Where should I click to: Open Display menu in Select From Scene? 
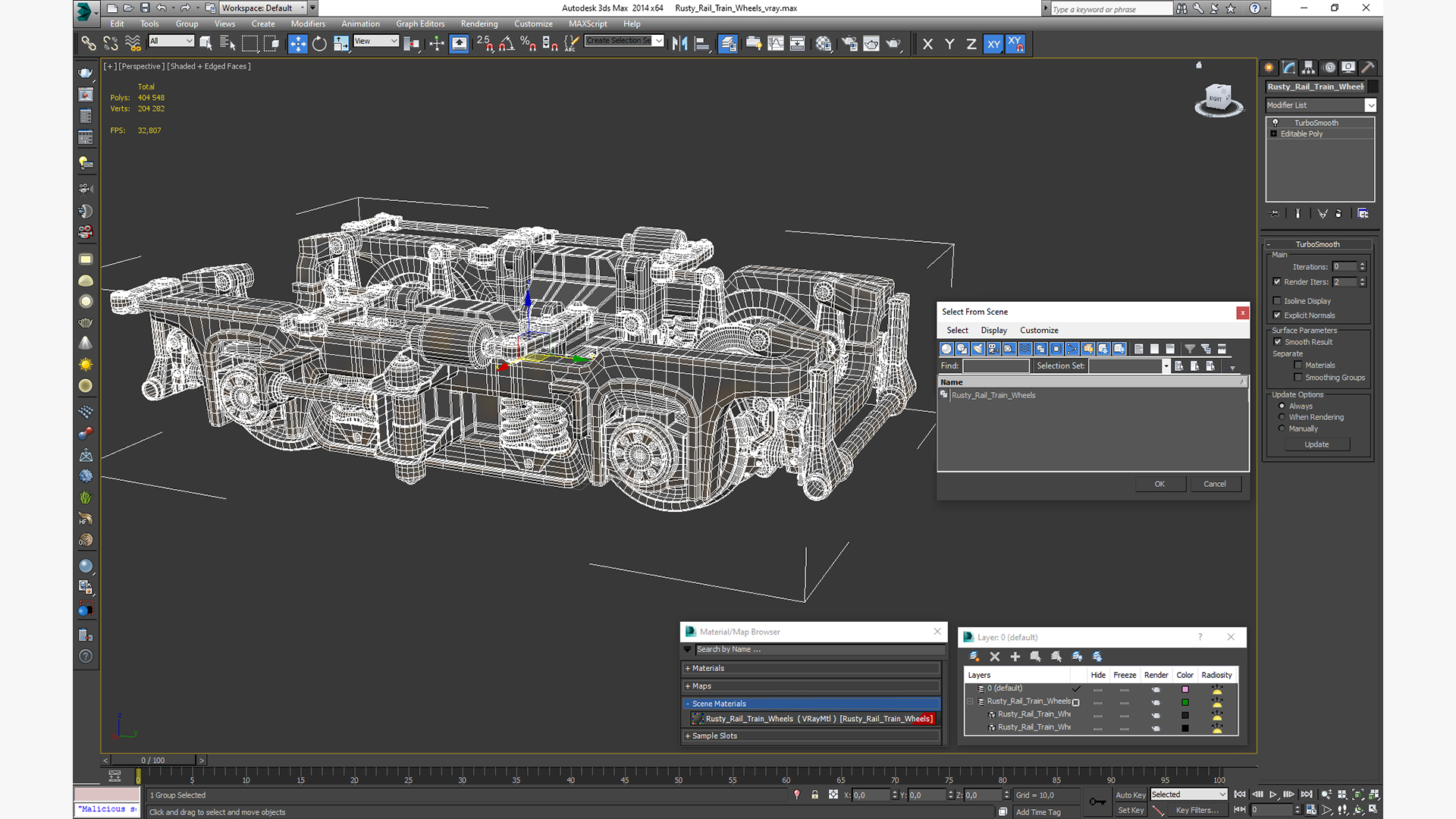[993, 331]
